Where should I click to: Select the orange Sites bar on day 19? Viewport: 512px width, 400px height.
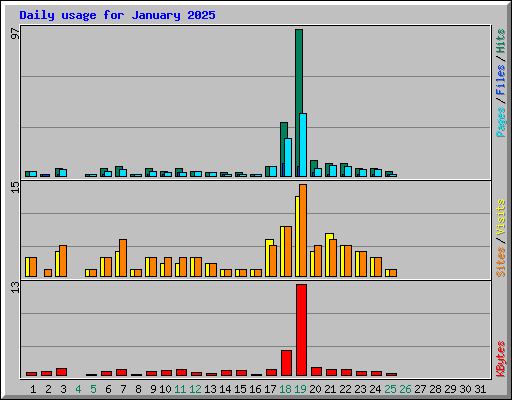[x=303, y=230]
